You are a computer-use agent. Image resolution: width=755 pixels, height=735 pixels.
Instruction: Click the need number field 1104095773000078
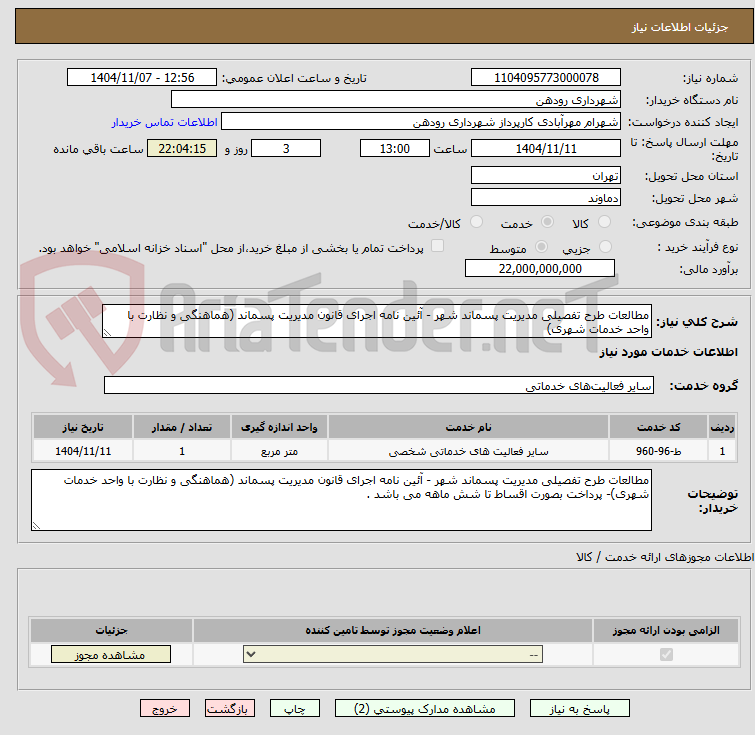[546, 78]
